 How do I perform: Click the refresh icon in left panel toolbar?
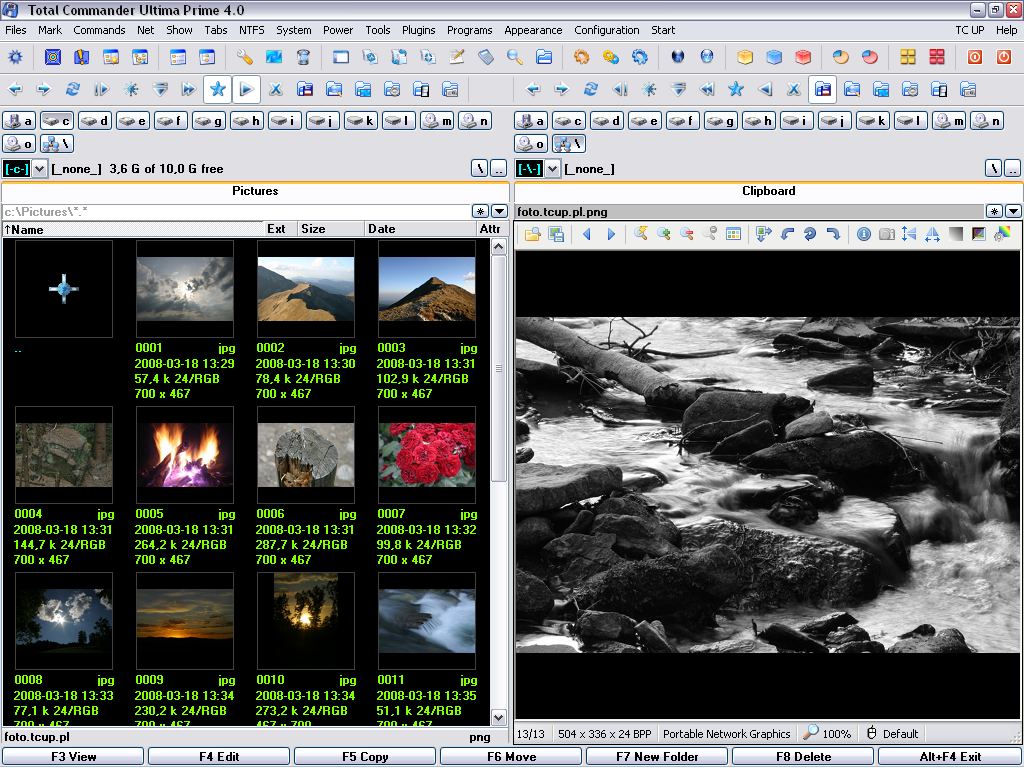coord(72,89)
